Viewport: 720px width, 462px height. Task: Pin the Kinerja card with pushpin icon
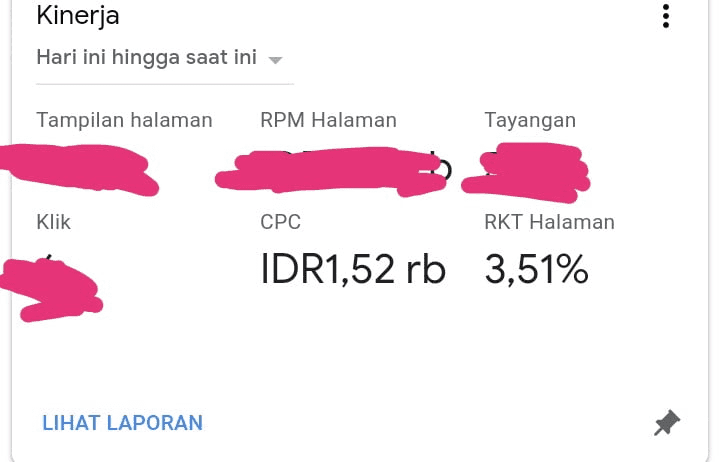[x=667, y=423]
